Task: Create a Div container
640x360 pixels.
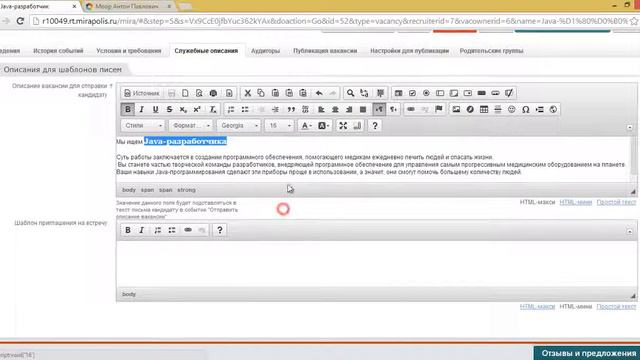Action: tap(305, 109)
